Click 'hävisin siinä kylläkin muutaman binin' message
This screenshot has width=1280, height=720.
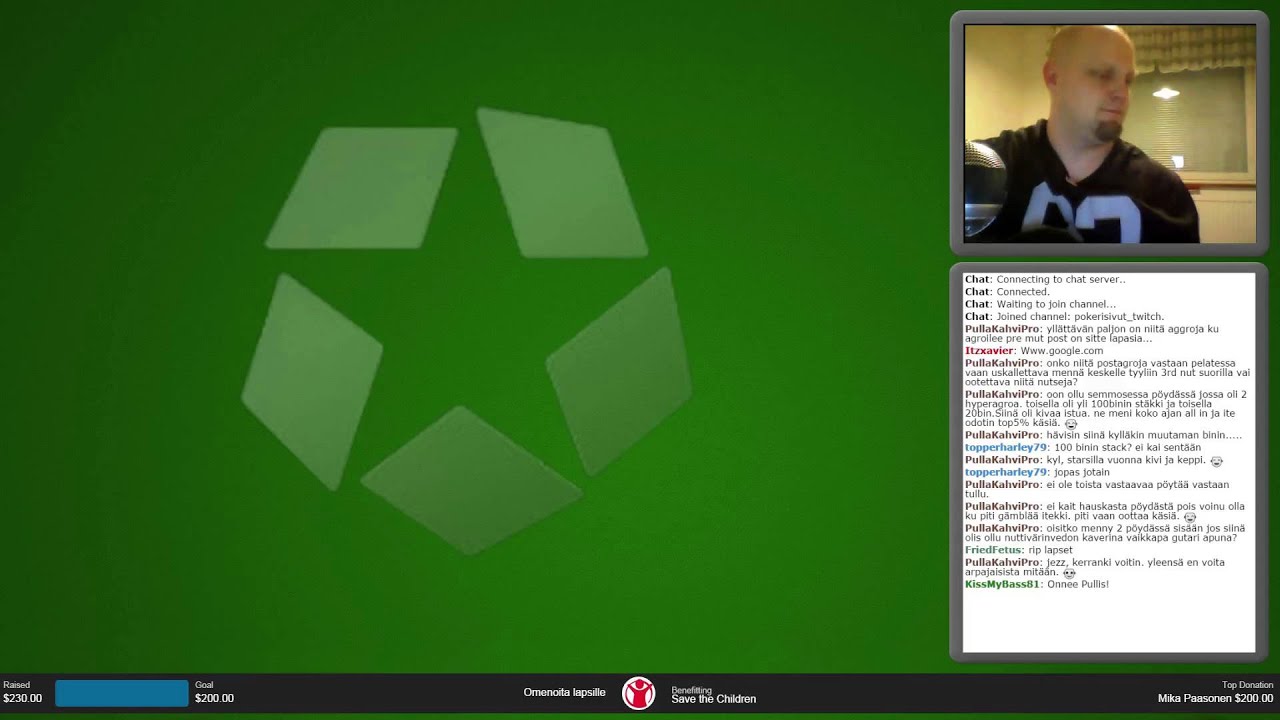(1143, 435)
